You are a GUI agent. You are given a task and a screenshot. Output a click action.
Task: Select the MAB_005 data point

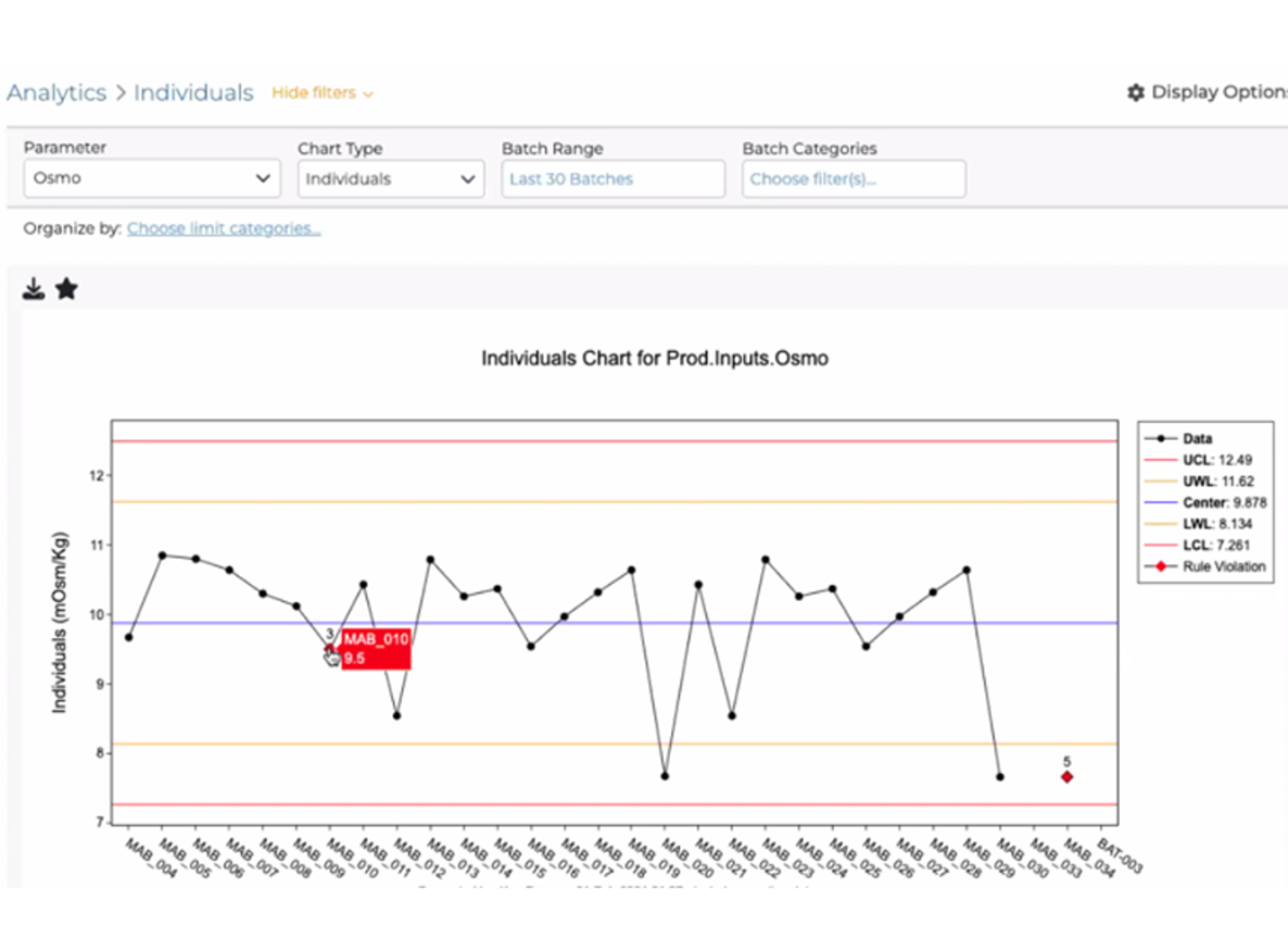point(162,556)
